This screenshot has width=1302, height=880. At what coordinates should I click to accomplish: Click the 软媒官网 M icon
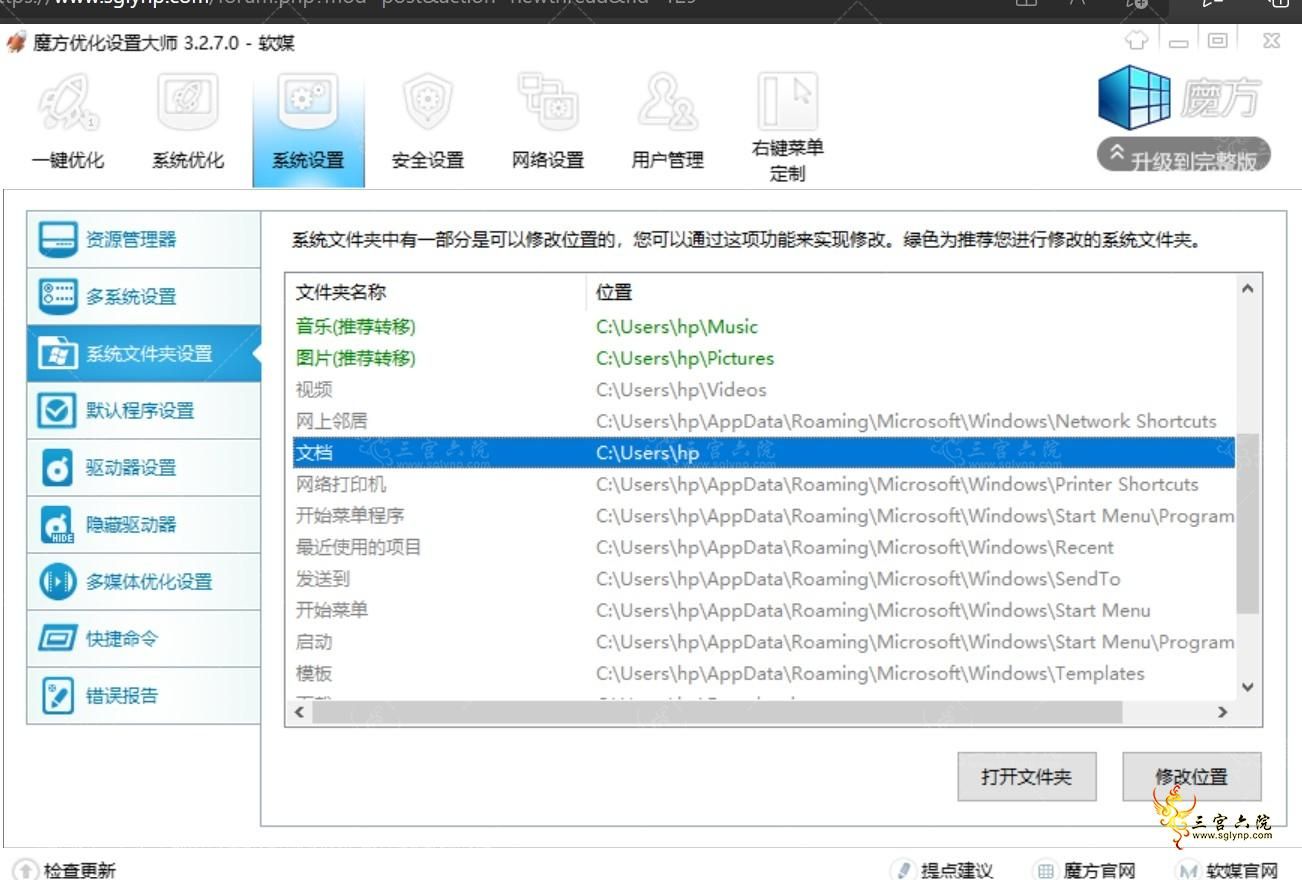point(1188,870)
